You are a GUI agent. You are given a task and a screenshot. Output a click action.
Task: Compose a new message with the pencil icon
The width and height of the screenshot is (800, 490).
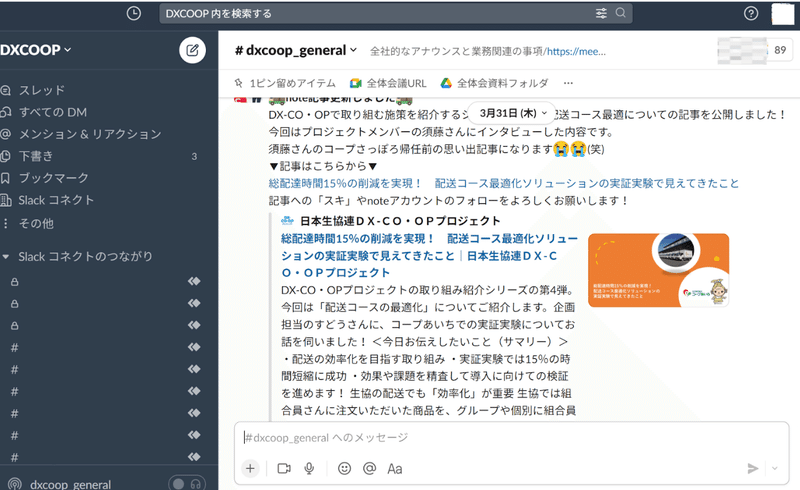click(192, 50)
